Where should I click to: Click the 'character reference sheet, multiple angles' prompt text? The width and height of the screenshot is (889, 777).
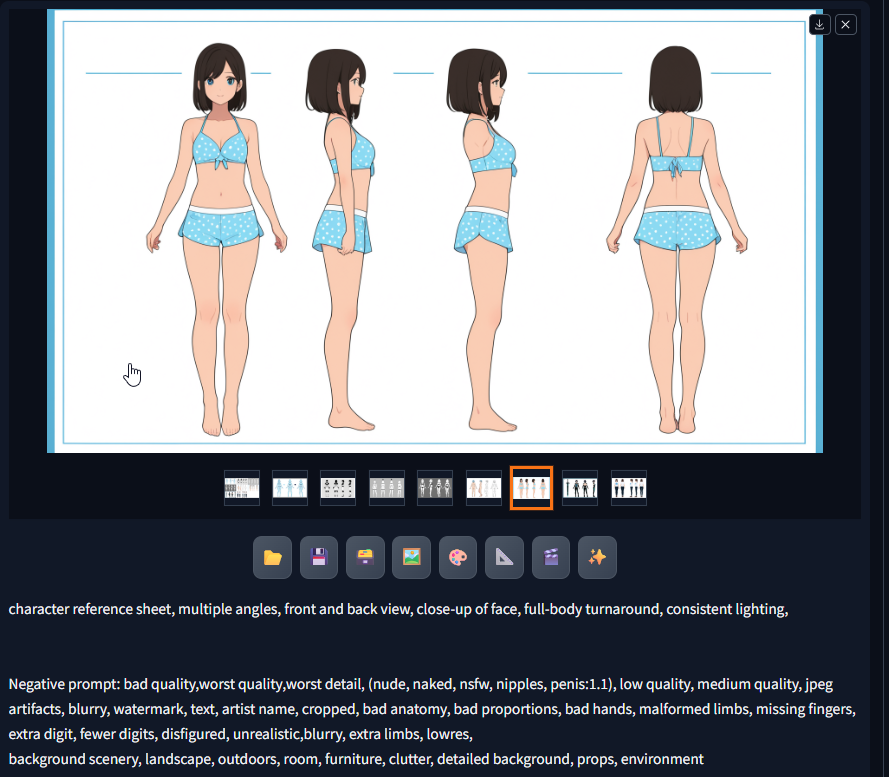click(144, 609)
